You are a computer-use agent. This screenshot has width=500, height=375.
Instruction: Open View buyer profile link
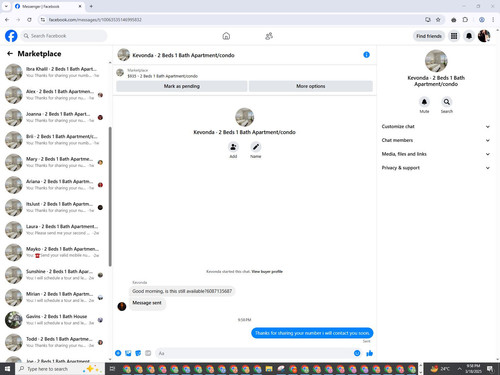(267, 271)
